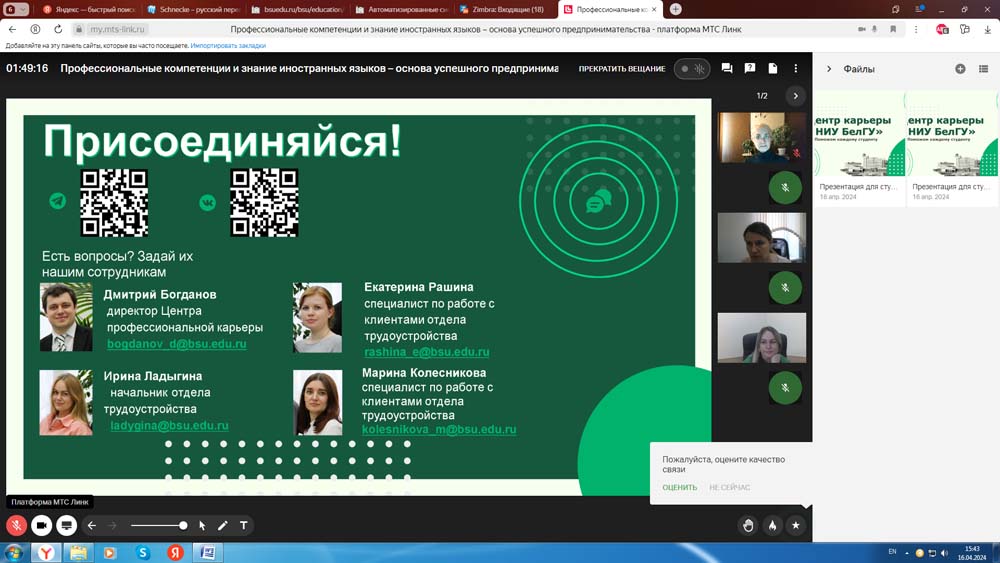1000x563 pixels.
Task: Collapse the Файлы panel with chevron
Action: coord(829,69)
